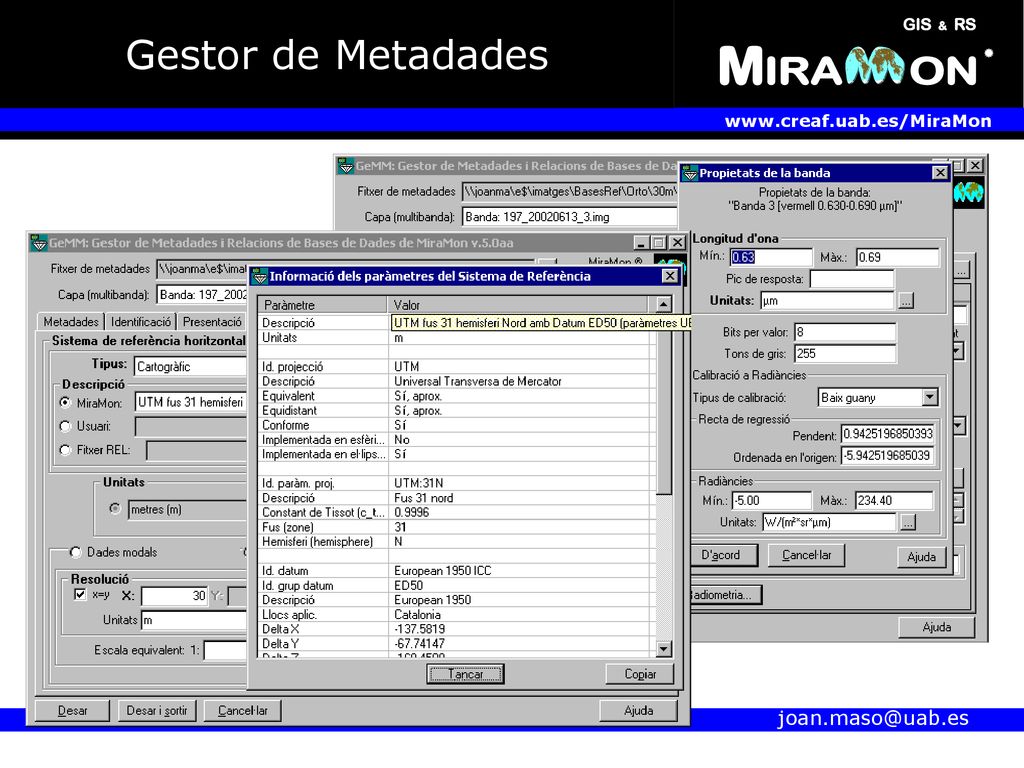Click the www.creaf.uab.es/MiraMon link
The image size is (1024, 768).
[x=858, y=121]
